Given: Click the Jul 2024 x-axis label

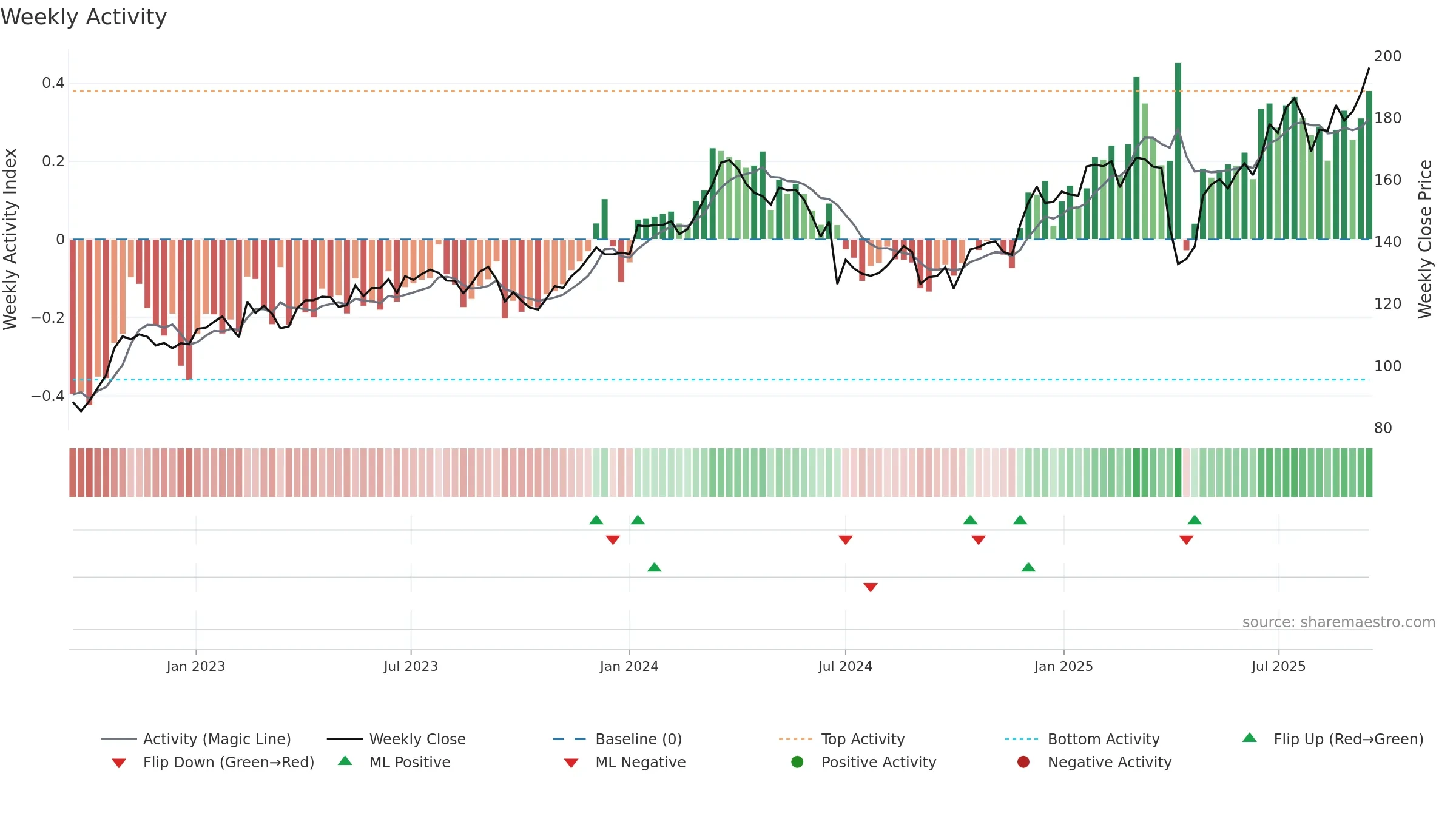Looking at the screenshot, I should pyautogui.click(x=845, y=667).
